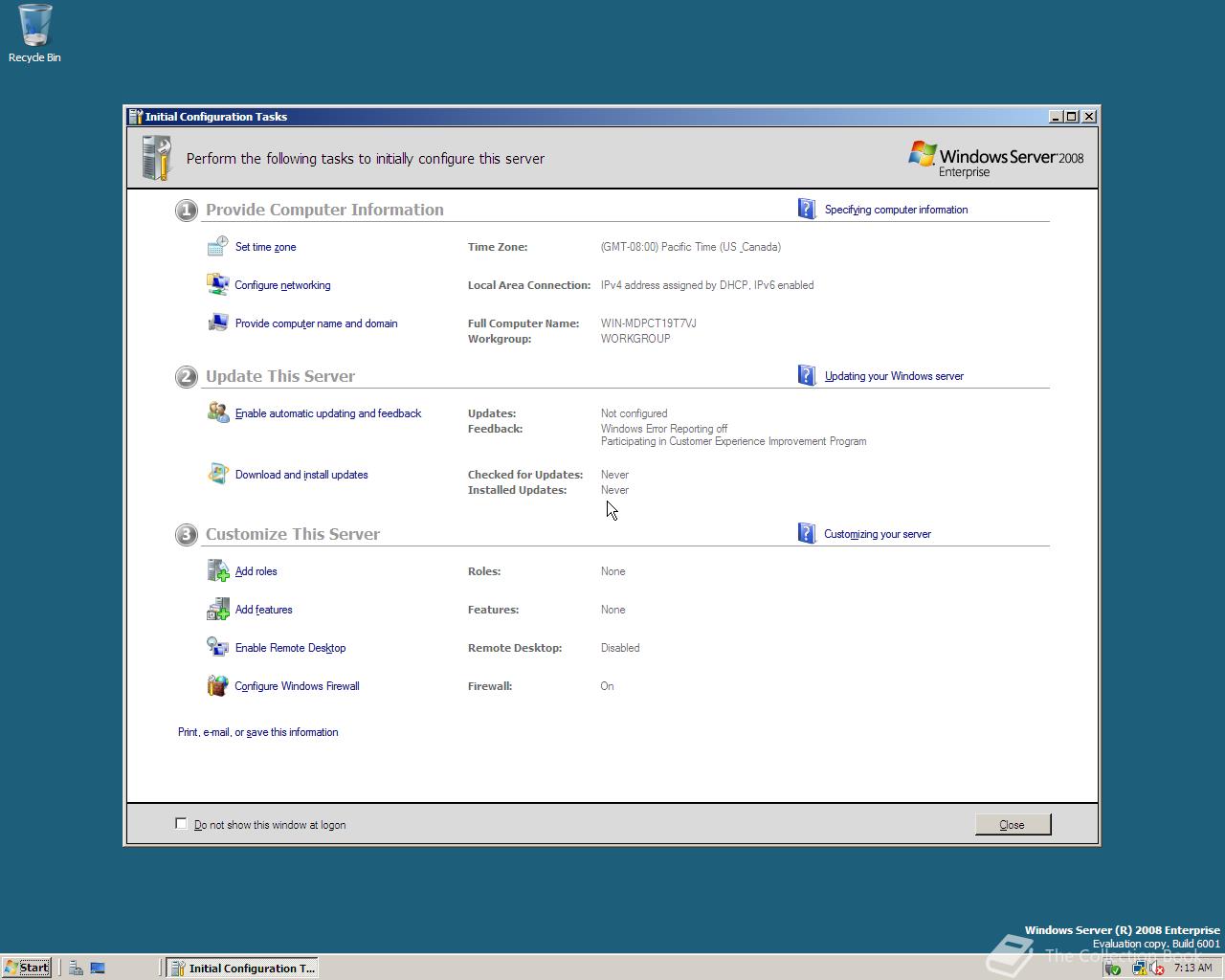This screenshot has width=1225, height=980.
Task: Click Print, e-mail, or save this information
Action: tap(257, 732)
